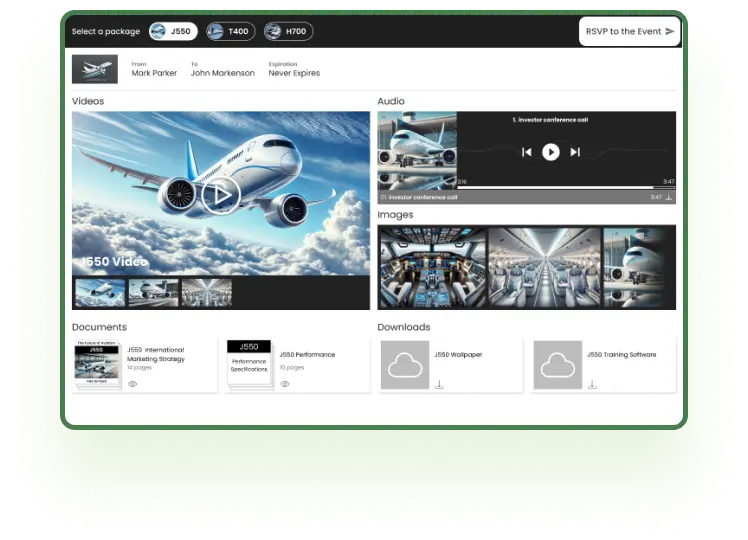Switch to the H700 package

coord(288,32)
